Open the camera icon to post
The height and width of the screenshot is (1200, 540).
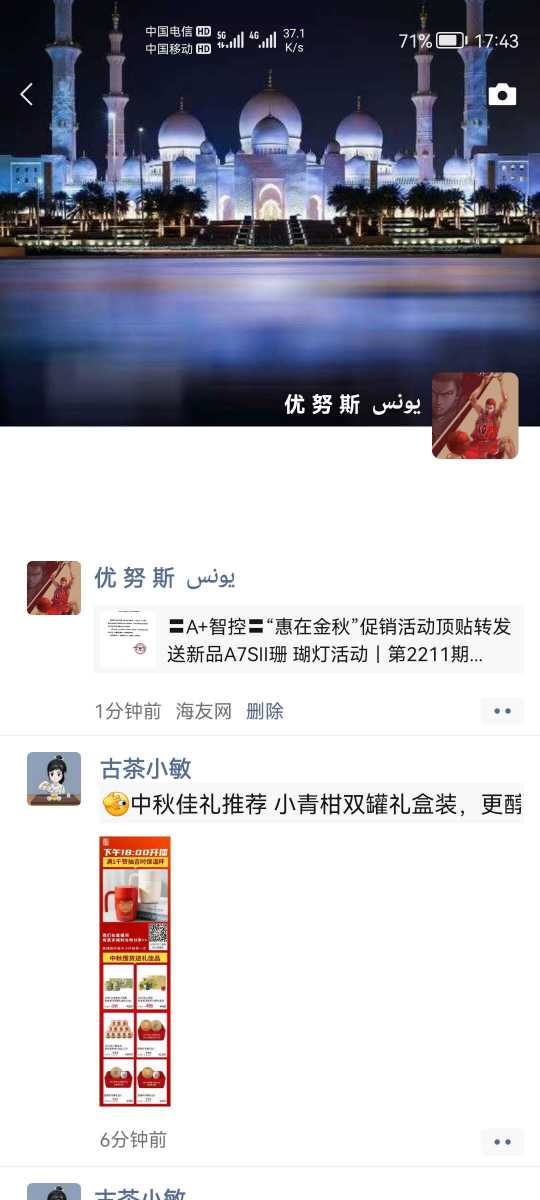coord(502,95)
